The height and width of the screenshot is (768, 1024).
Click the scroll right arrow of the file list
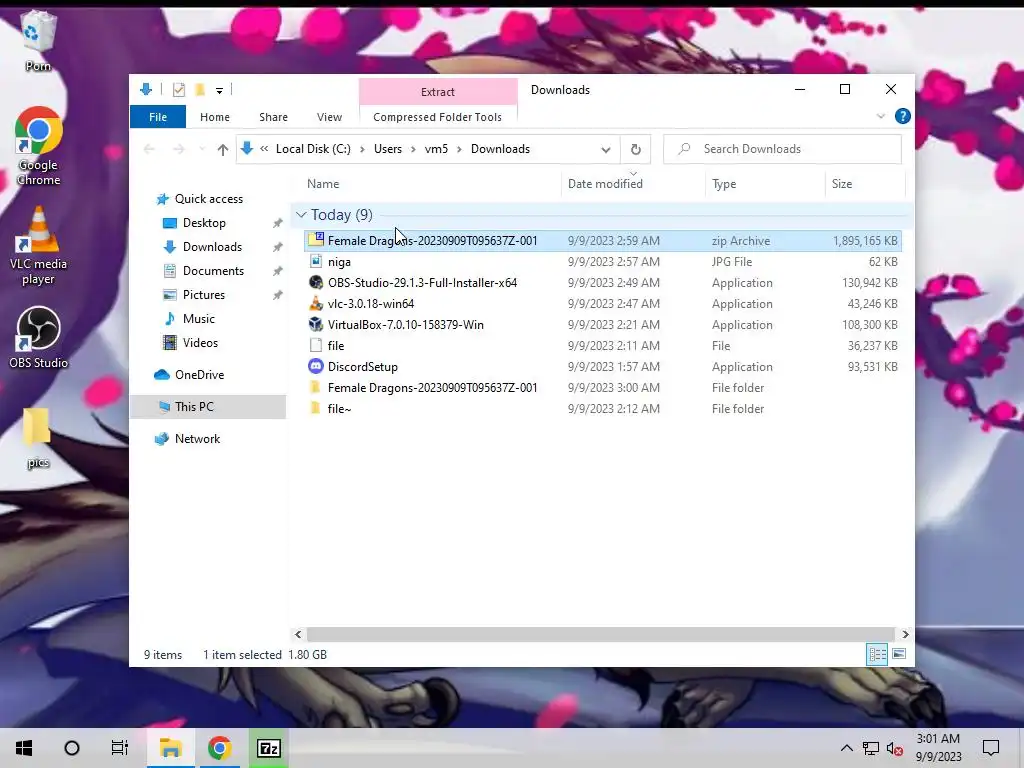click(x=905, y=634)
